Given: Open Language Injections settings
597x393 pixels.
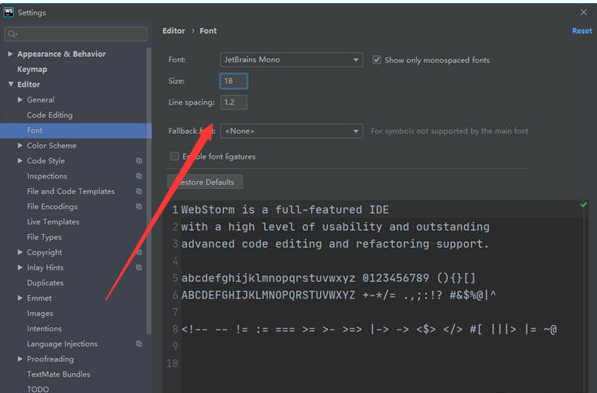Looking at the screenshot, I should click(62, 343).
